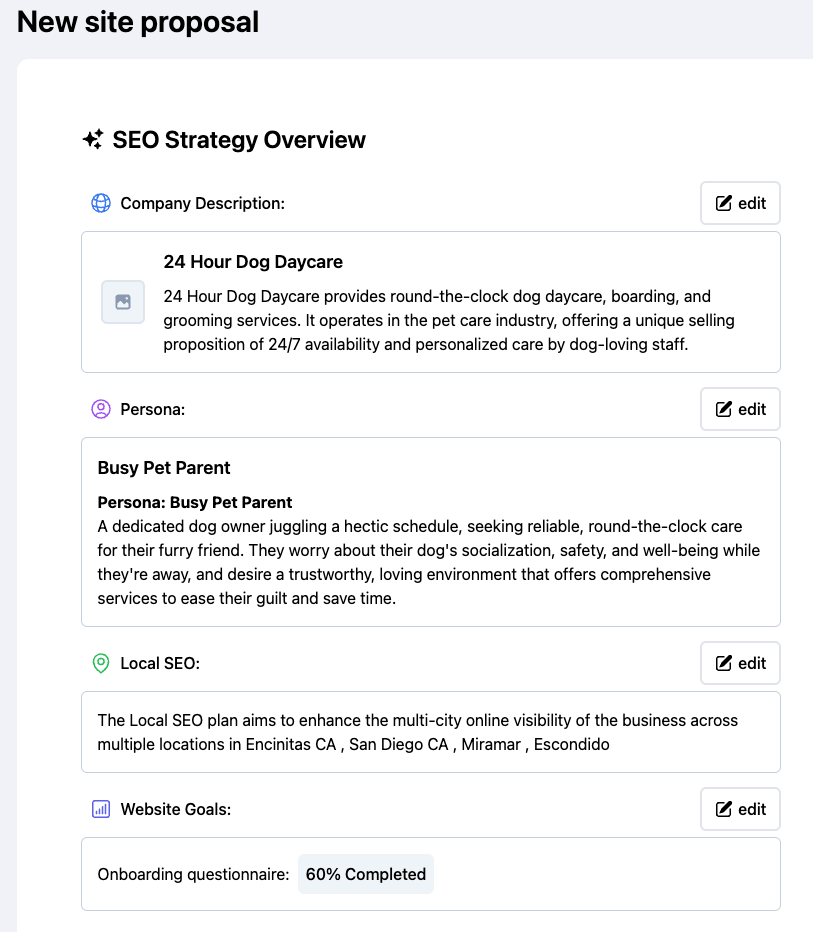This screenshot has height=932, width=813.
Task: Click the pencil icon inside Persona edit button
Action: [x=724, y=409]
